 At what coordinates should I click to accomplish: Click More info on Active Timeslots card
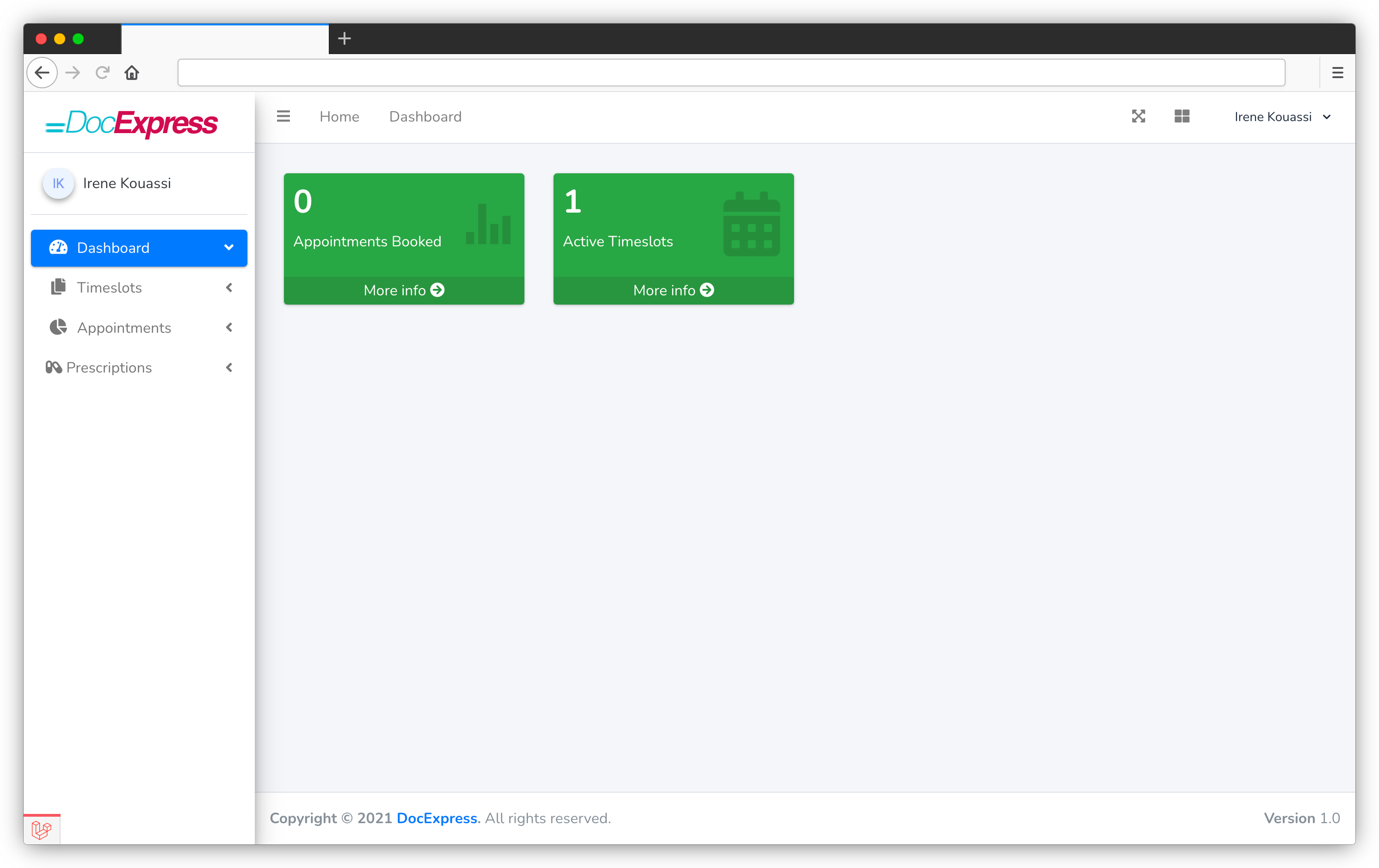coord(673,291)
